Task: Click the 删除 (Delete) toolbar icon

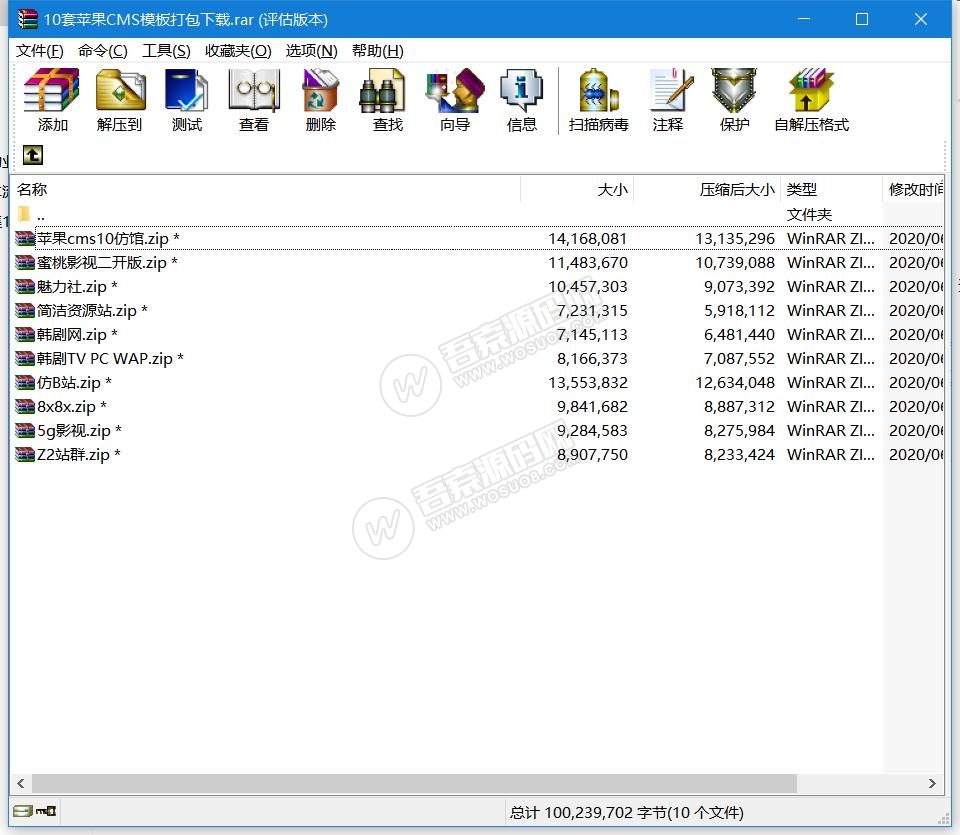Action: tap(320, 100)
